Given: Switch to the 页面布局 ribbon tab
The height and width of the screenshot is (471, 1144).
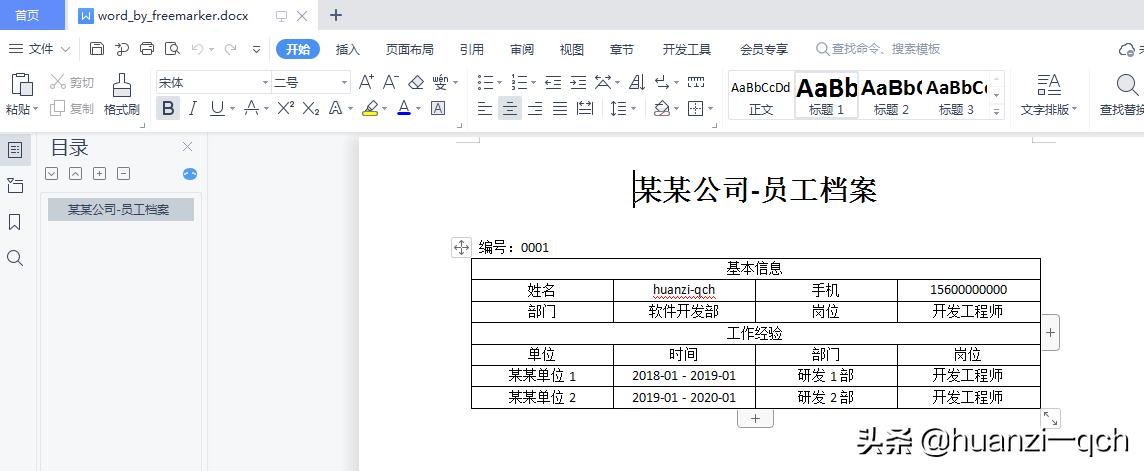Looking at the screenshot, I should click(409, 50).
